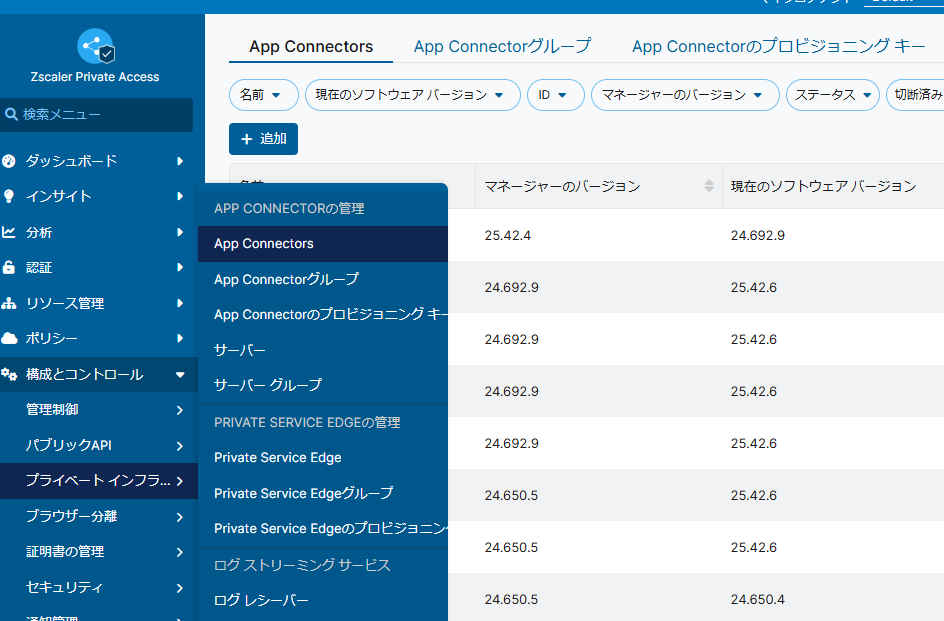944x621 pixels.
Task: Select App Connectorグループ in the flyout menu
Action: point(323,279)
